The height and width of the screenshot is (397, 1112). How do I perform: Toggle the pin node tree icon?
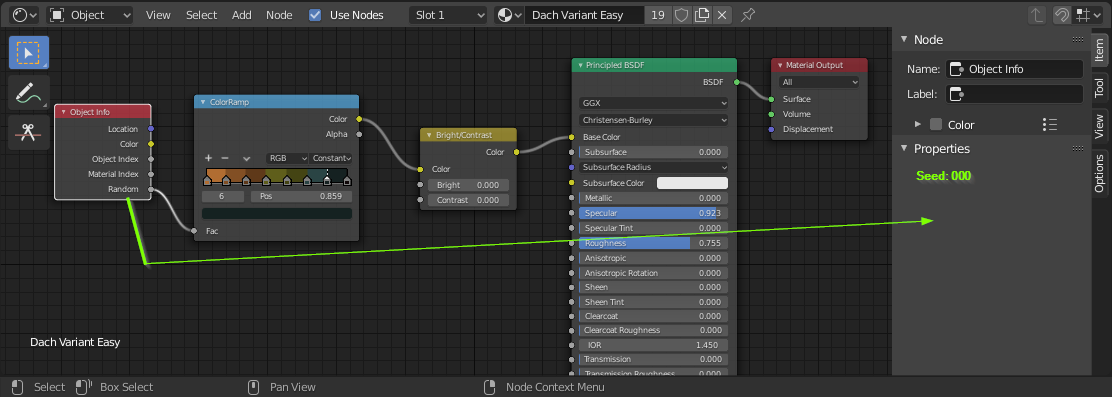point(747,15)
